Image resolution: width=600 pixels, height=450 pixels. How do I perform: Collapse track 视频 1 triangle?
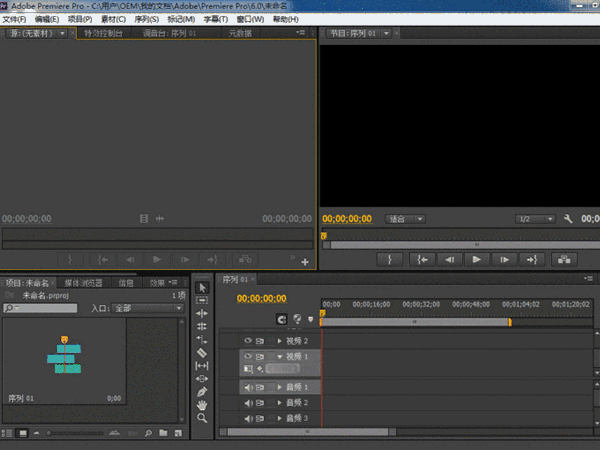(x=280, y=357)
